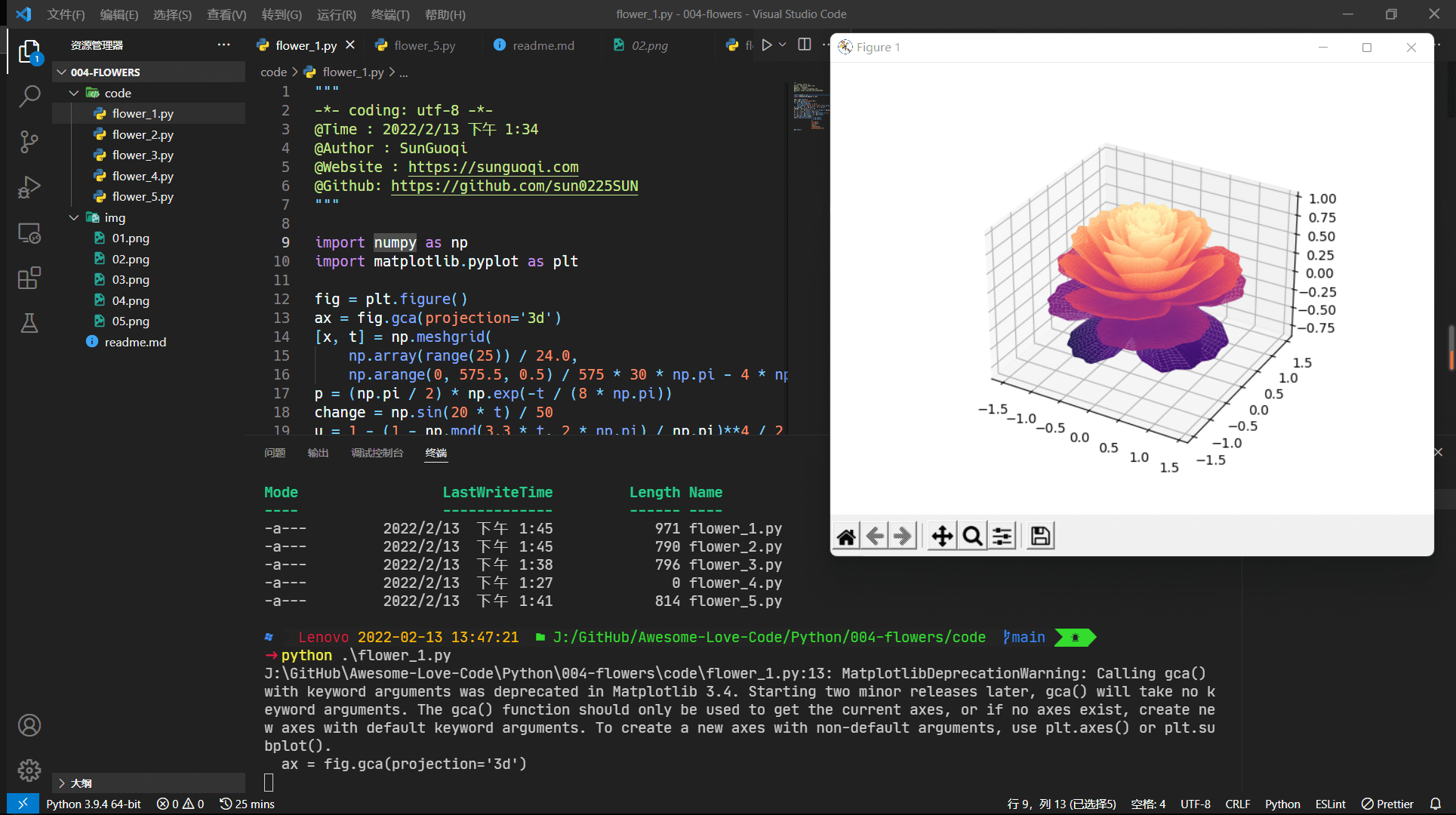Open Accounts menu in activity bar
The image size is (1456, 815).
[29, 725]
